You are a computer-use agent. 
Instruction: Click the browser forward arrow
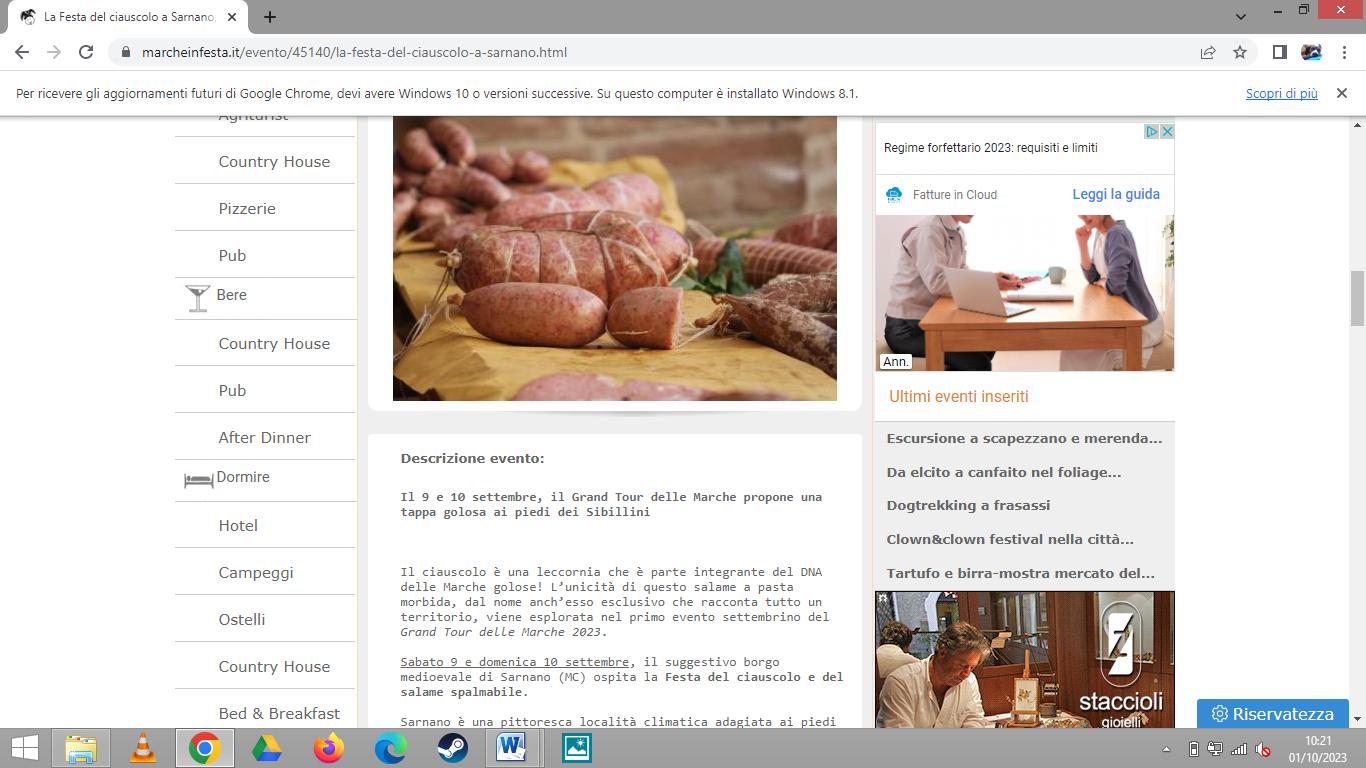point(54,52)
